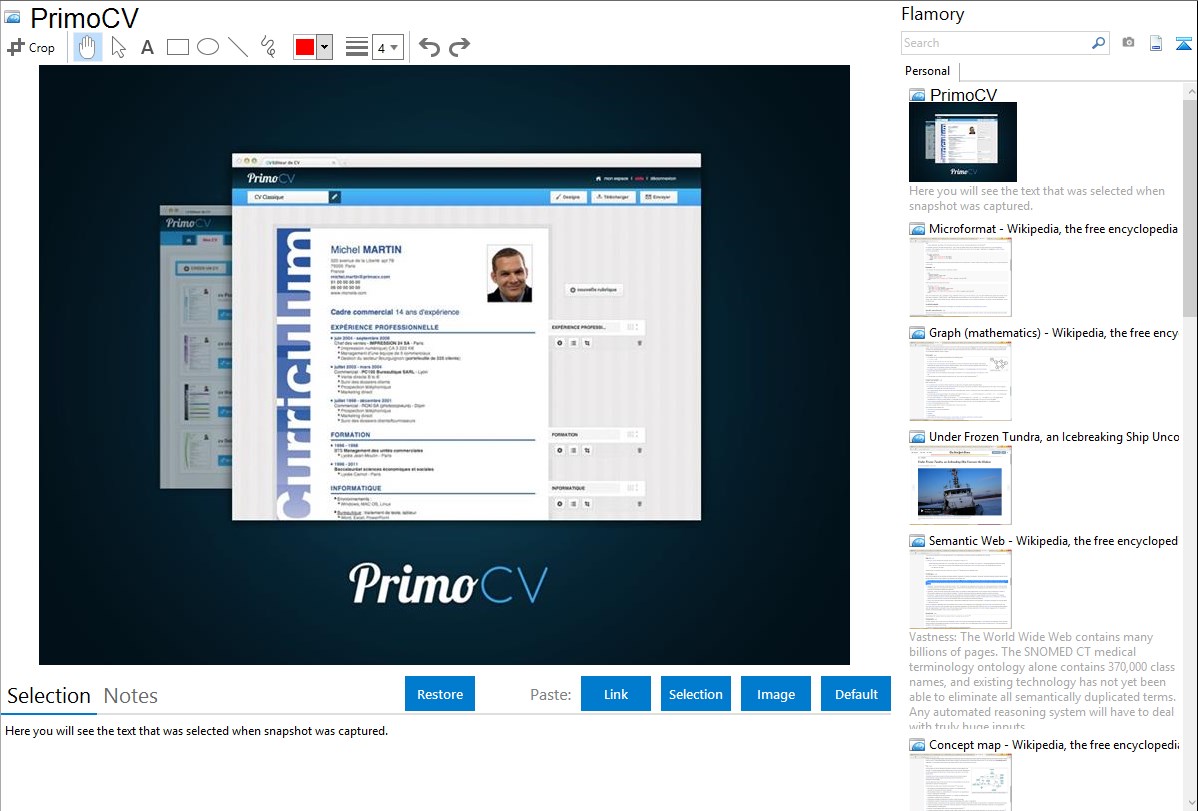Undo the last annotation

coord(429,47)
